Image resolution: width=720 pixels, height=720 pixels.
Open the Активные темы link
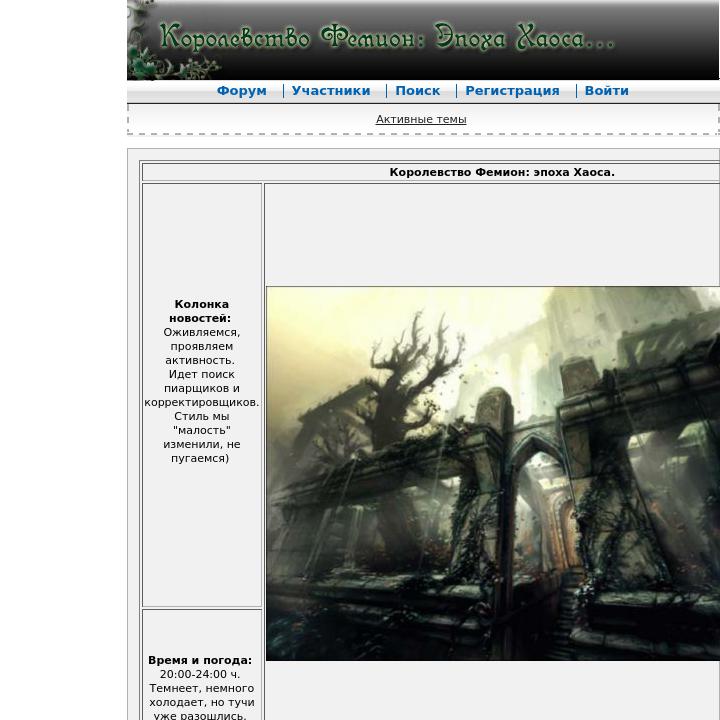point(421,119)
